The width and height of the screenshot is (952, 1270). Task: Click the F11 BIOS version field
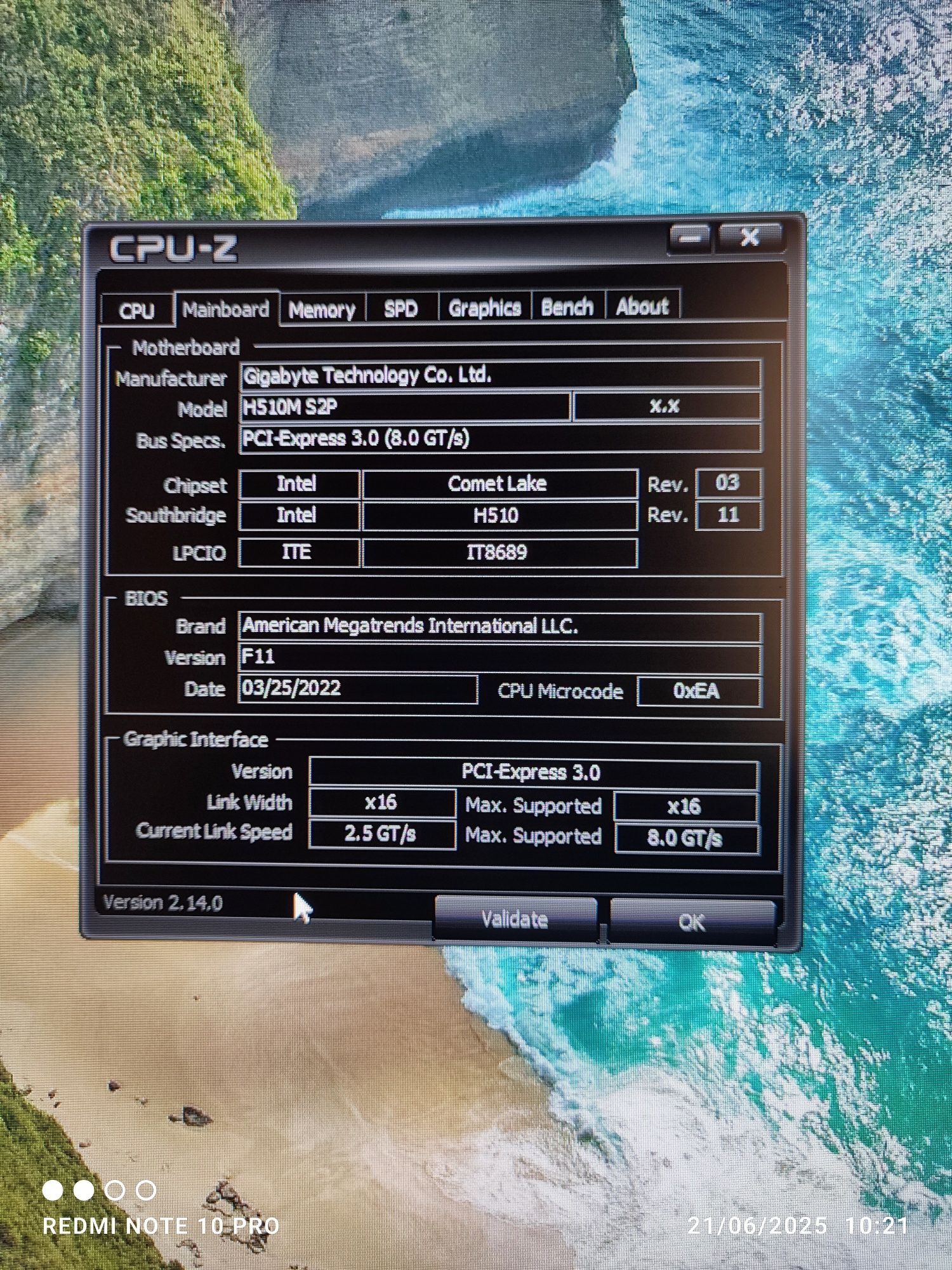coord(499,658)
